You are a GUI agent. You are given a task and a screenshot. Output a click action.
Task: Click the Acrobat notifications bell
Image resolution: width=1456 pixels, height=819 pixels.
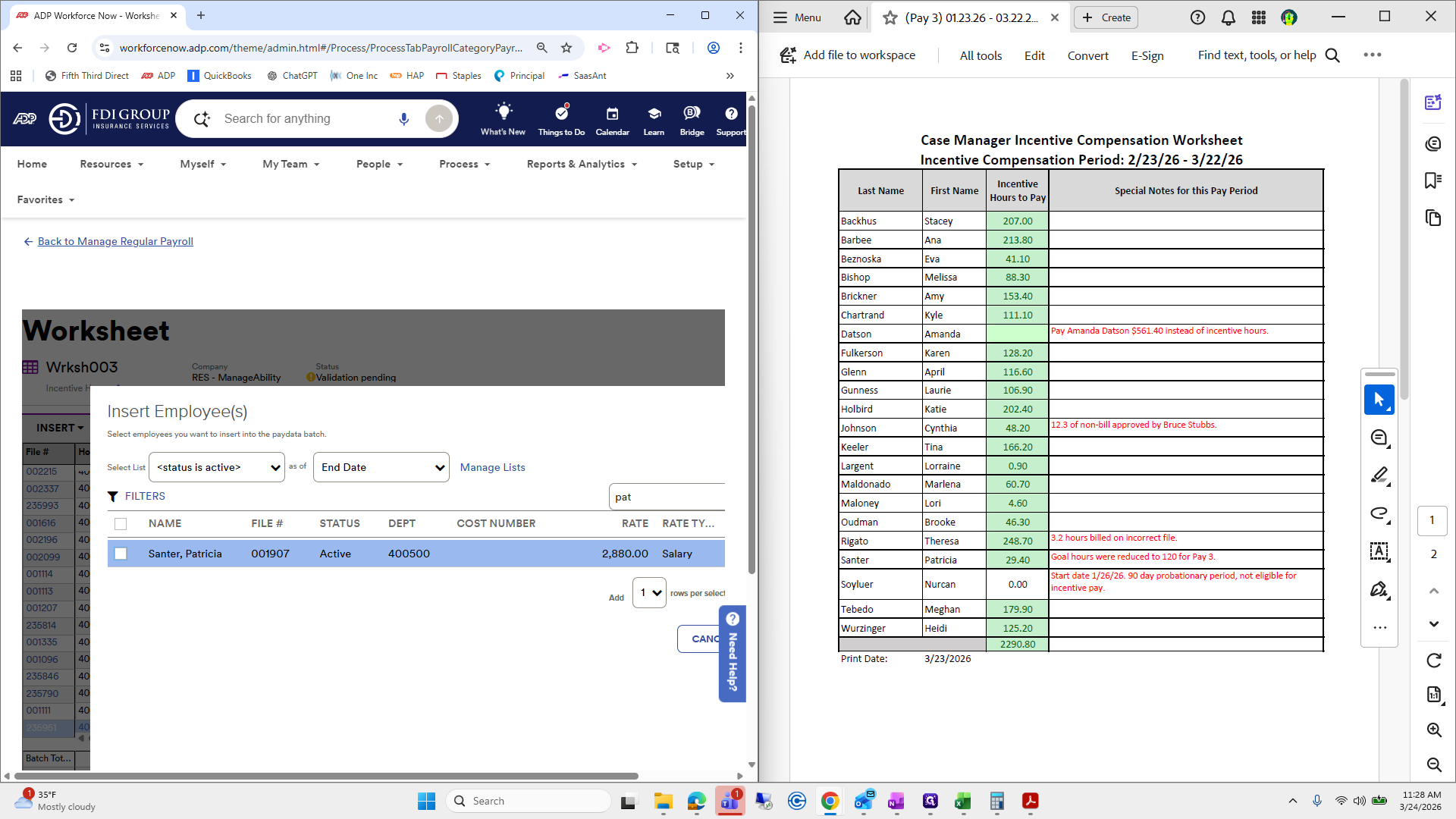1228,17
